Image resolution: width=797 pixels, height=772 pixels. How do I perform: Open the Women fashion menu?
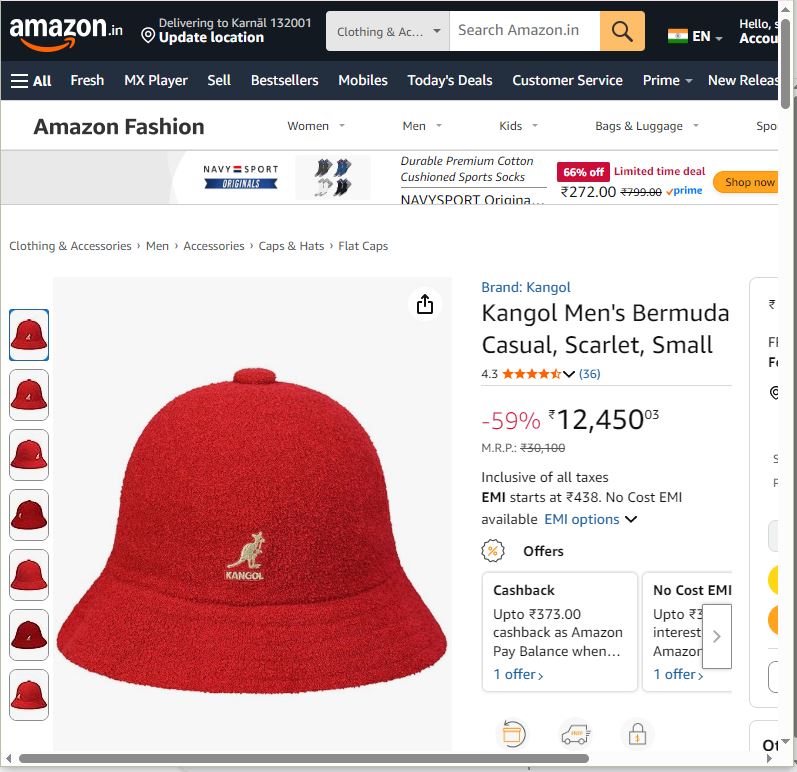[x=316, y=126]
